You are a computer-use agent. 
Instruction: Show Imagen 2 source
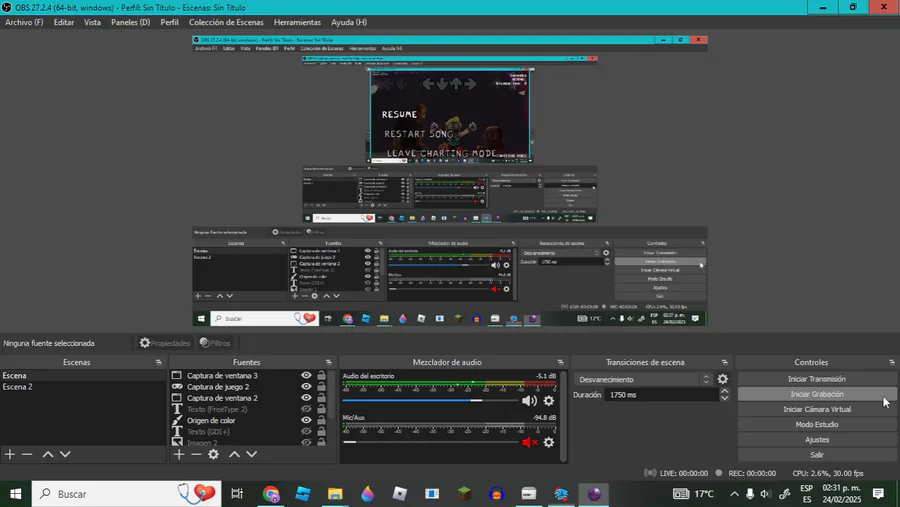[x=307, y=442]
